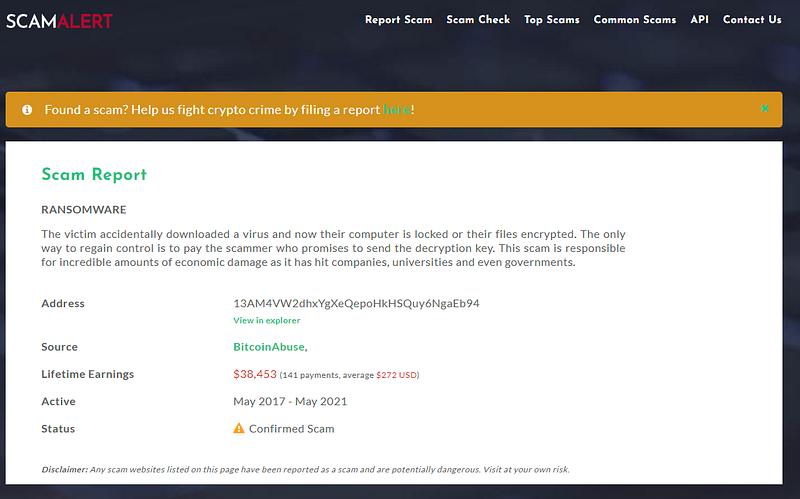Click the 'Confirmed Scam' status text
This screenshot has height=499, width=800.
tap(291, 429)
